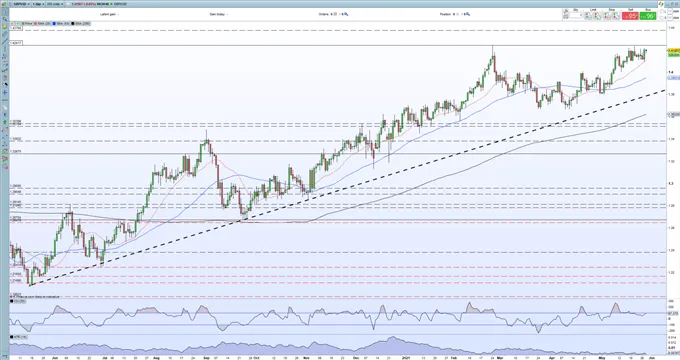Click the red SMA 20 color swatch
The image size is (680, 360).
pos(36,23)
